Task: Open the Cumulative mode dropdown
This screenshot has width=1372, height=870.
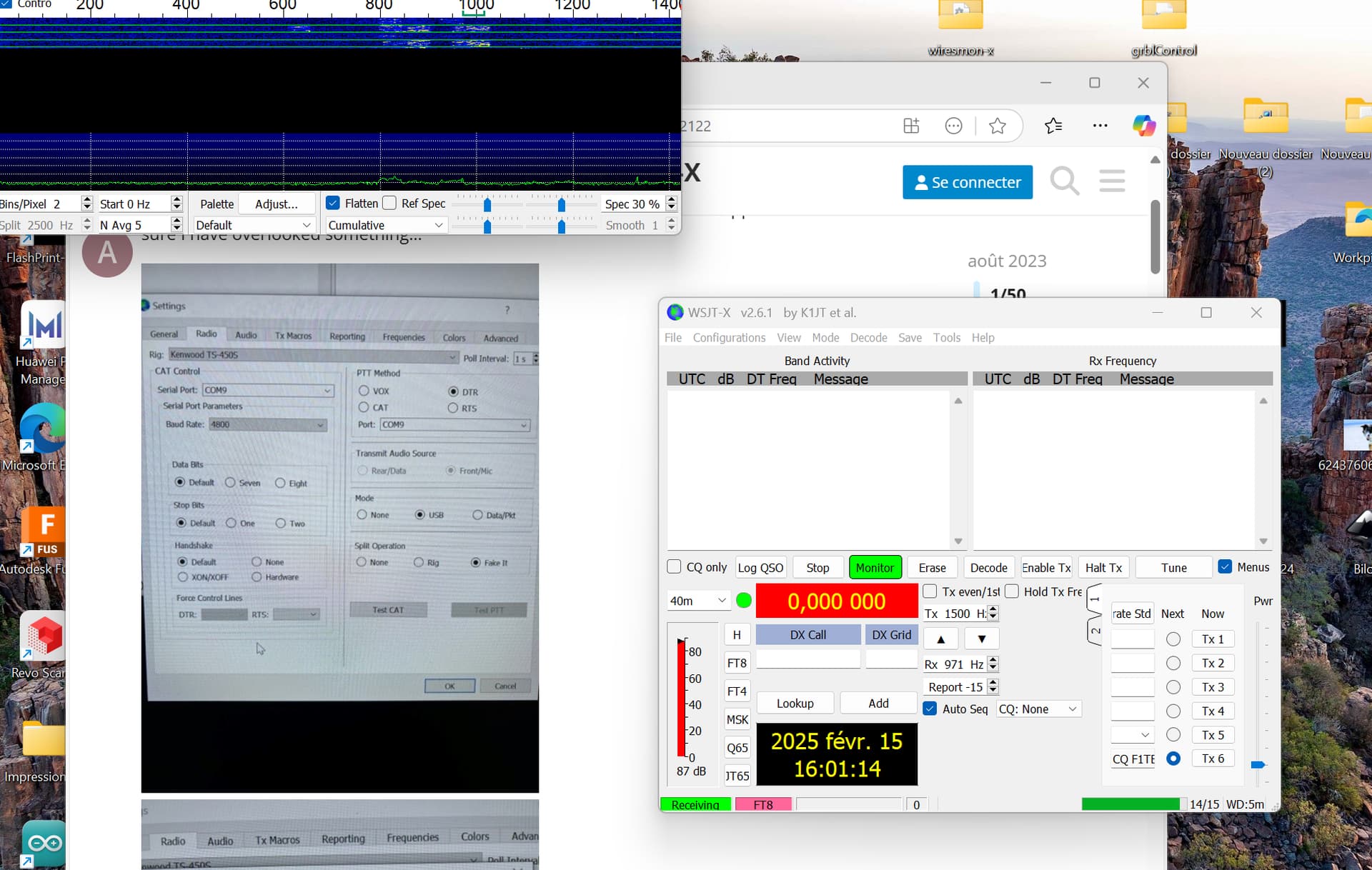Action: pos(386,225)
